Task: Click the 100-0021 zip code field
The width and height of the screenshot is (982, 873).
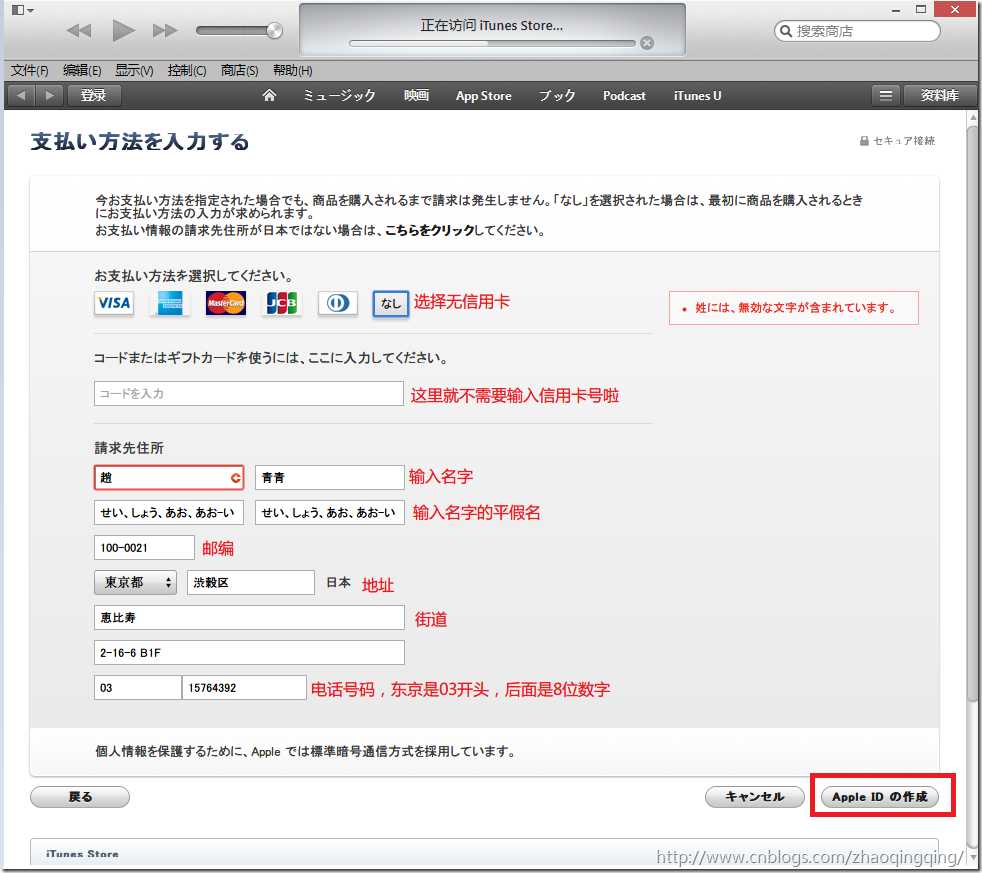Action: tap(143, 546)
